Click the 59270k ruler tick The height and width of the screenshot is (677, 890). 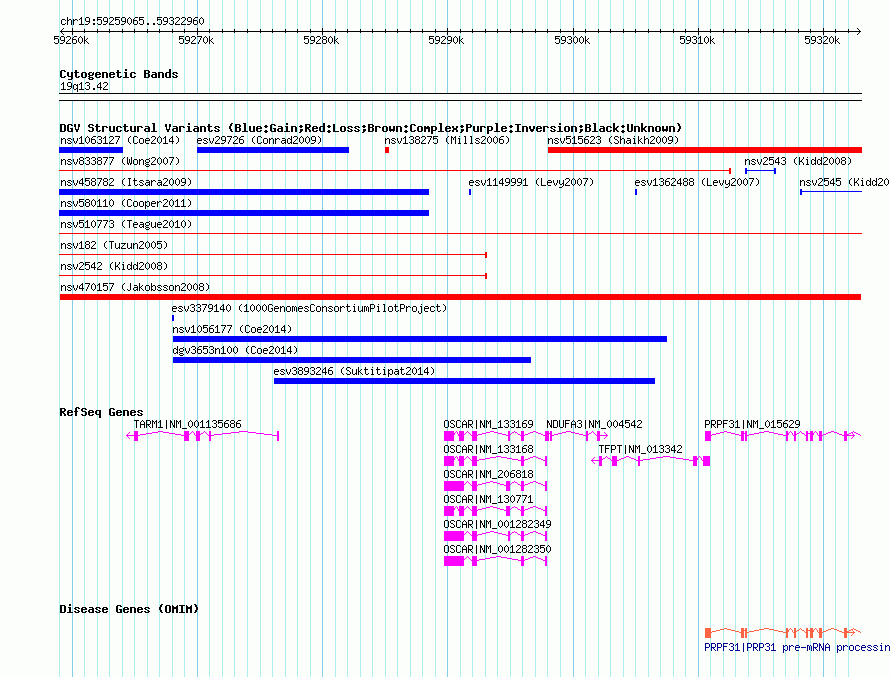[x=196, y=40]
